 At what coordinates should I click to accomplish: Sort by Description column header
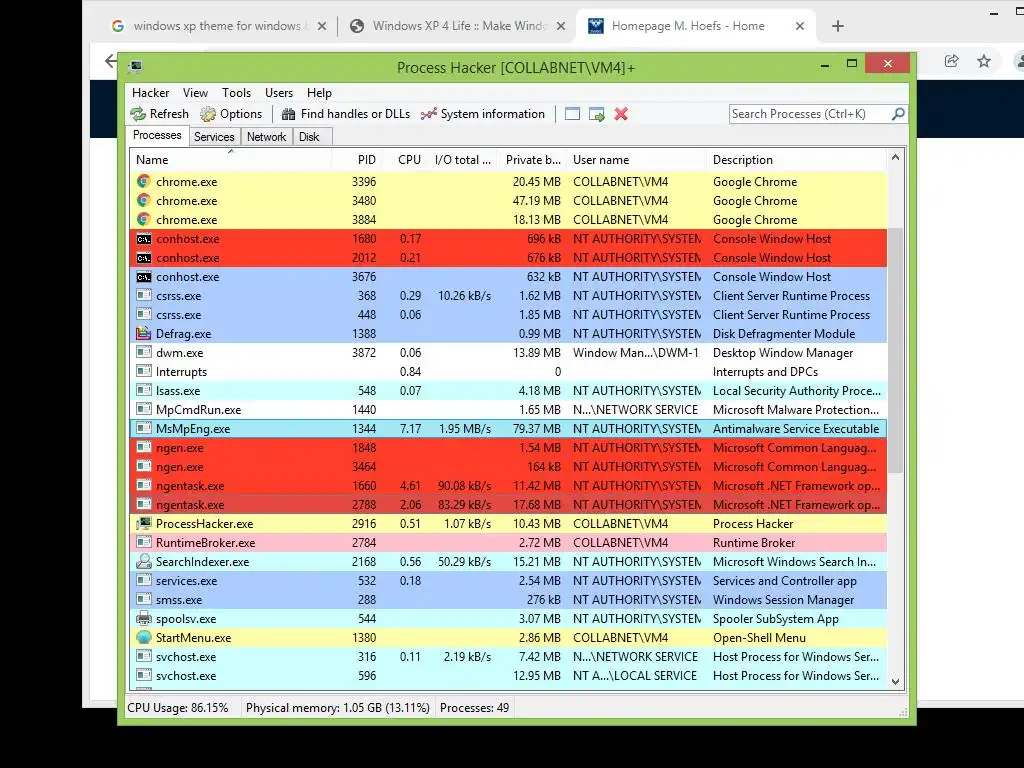click(797, 160)
